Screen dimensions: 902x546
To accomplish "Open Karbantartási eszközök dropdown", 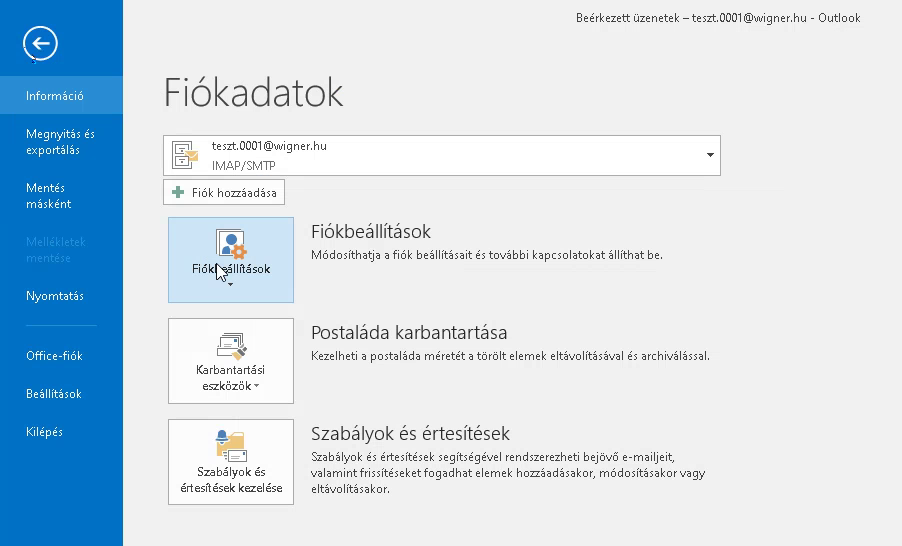I will (231, 361).
